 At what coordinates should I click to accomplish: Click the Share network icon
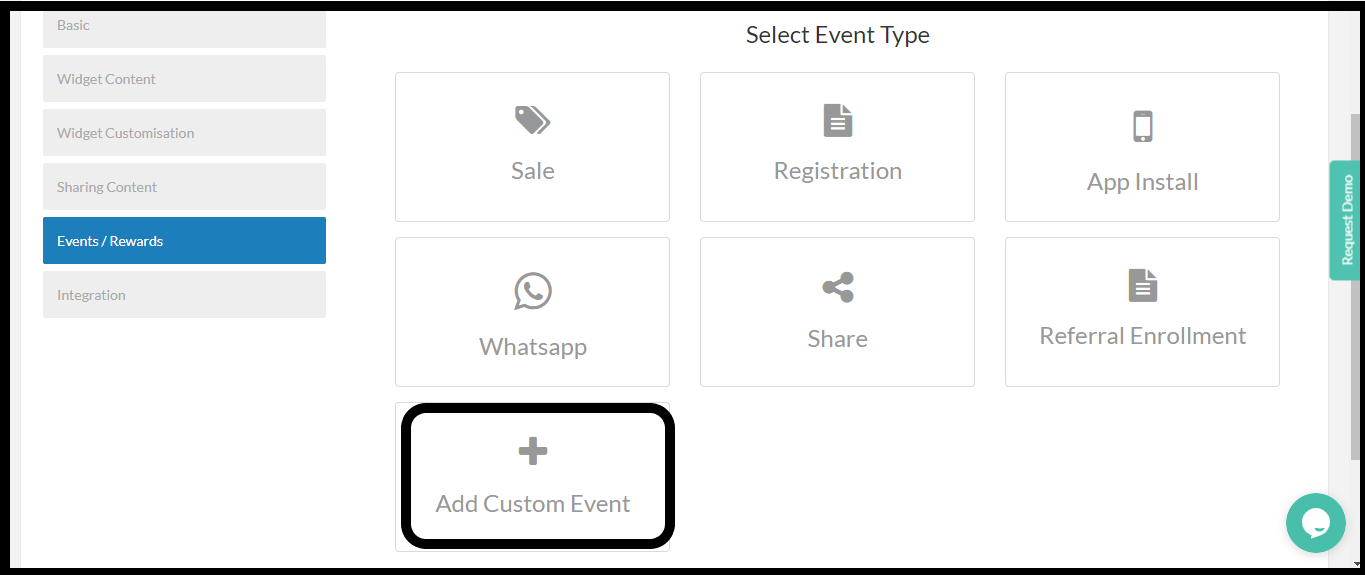click(837, 288)
